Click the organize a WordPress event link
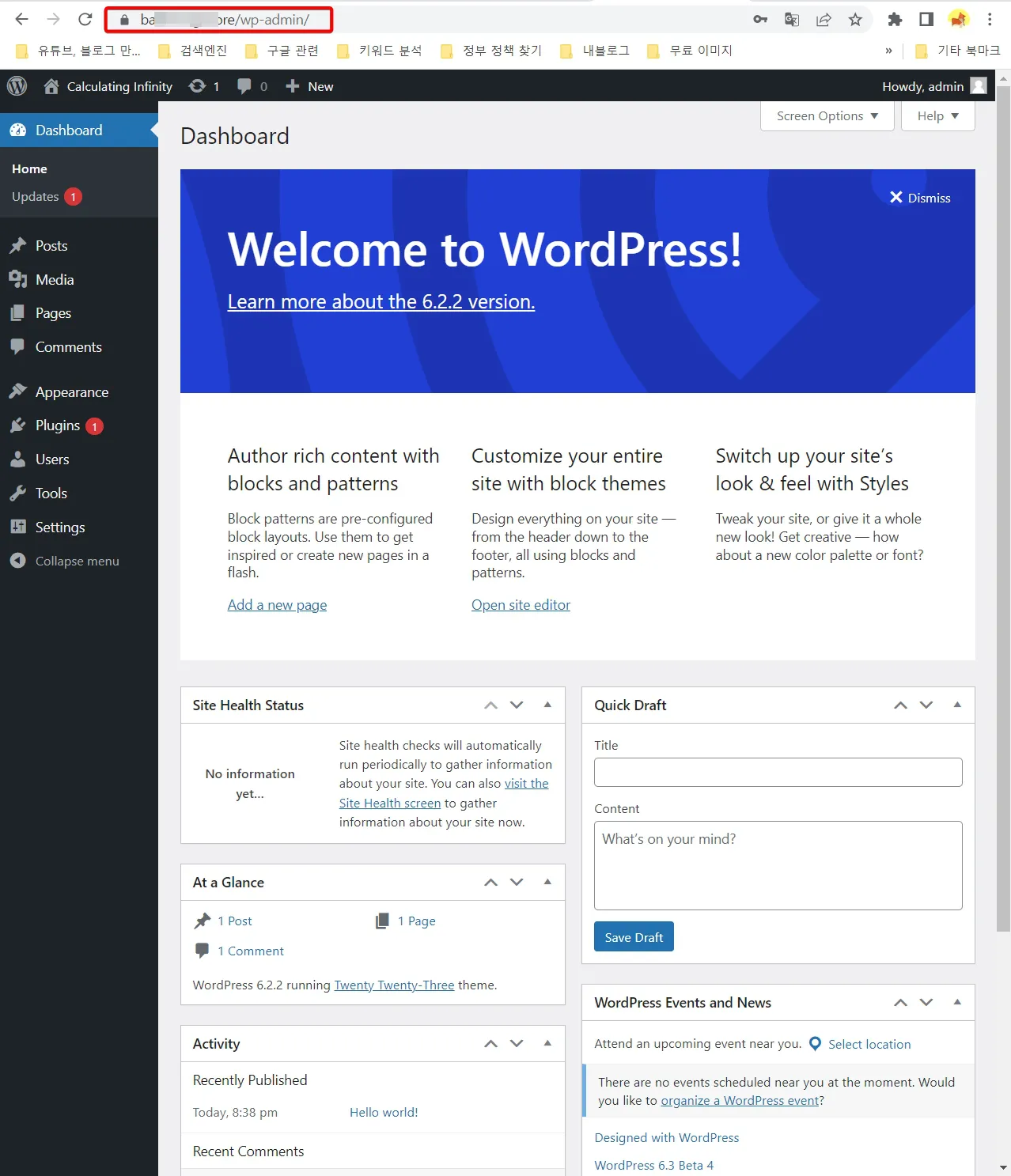Image resolution: width=1011 pixels, height=1176 pixels. tap(740, 1101)
